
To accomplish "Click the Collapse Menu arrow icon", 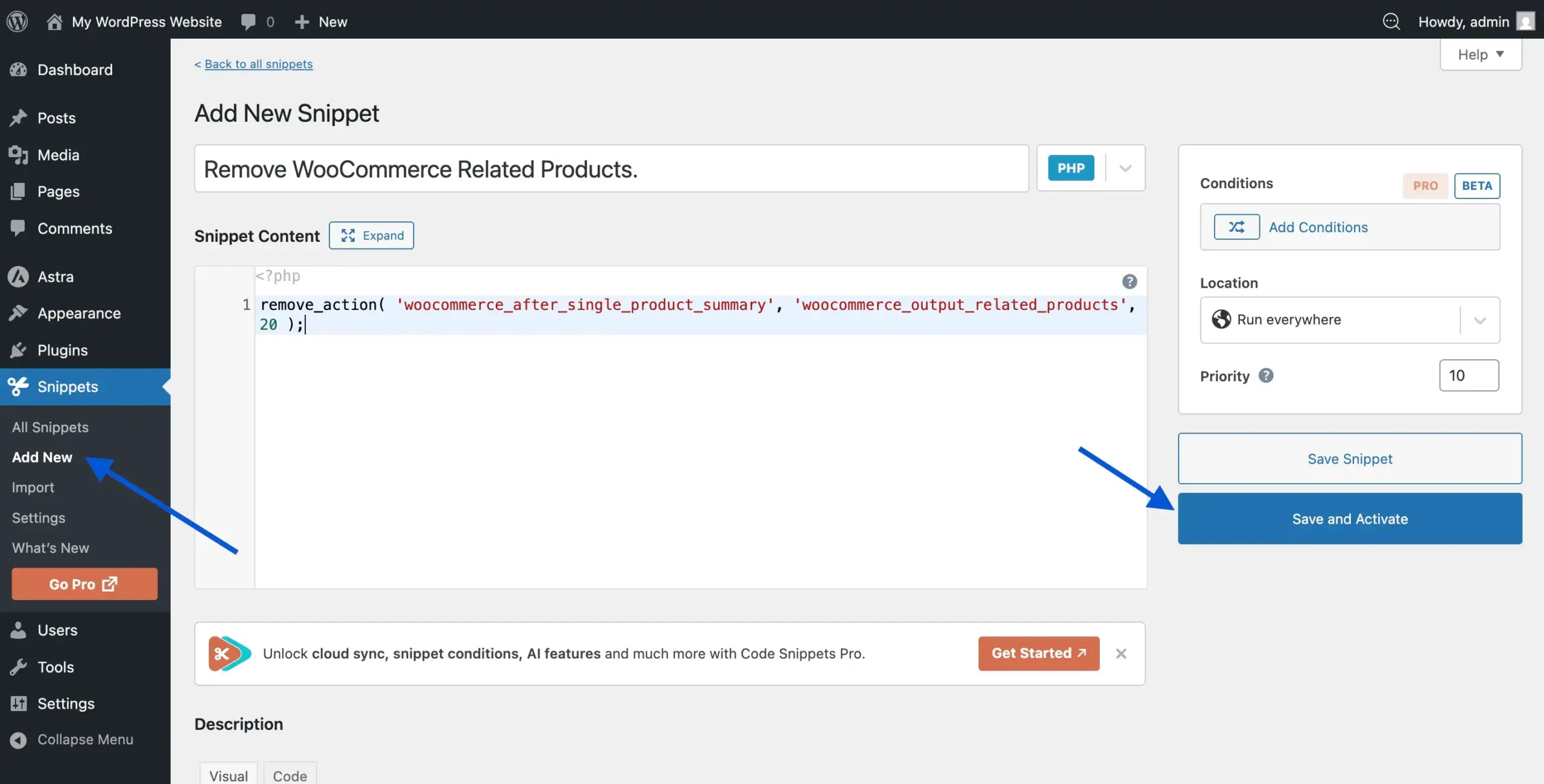I will [x=18, y=740].
